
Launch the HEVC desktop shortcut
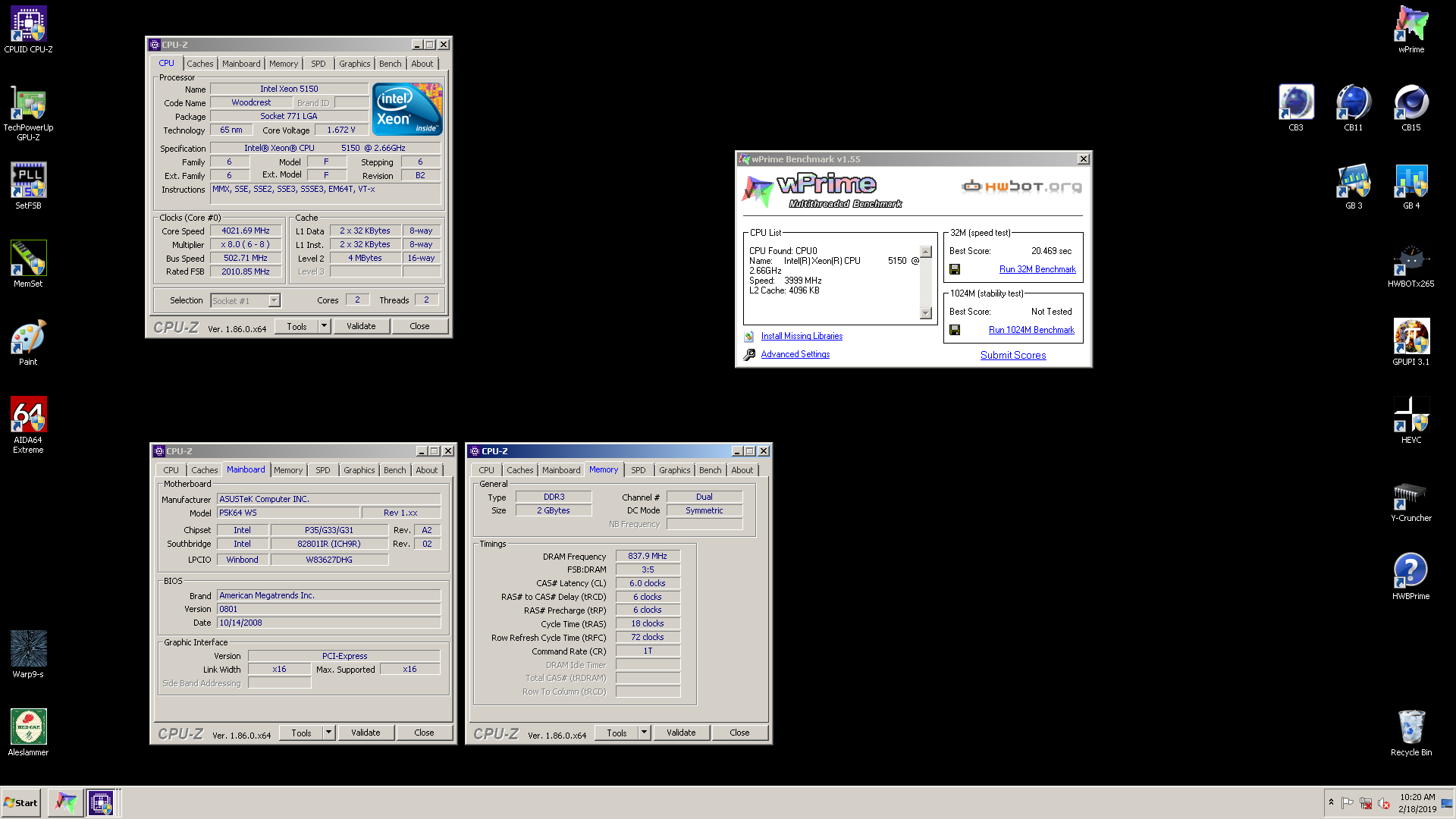(x=1411, y=420)
